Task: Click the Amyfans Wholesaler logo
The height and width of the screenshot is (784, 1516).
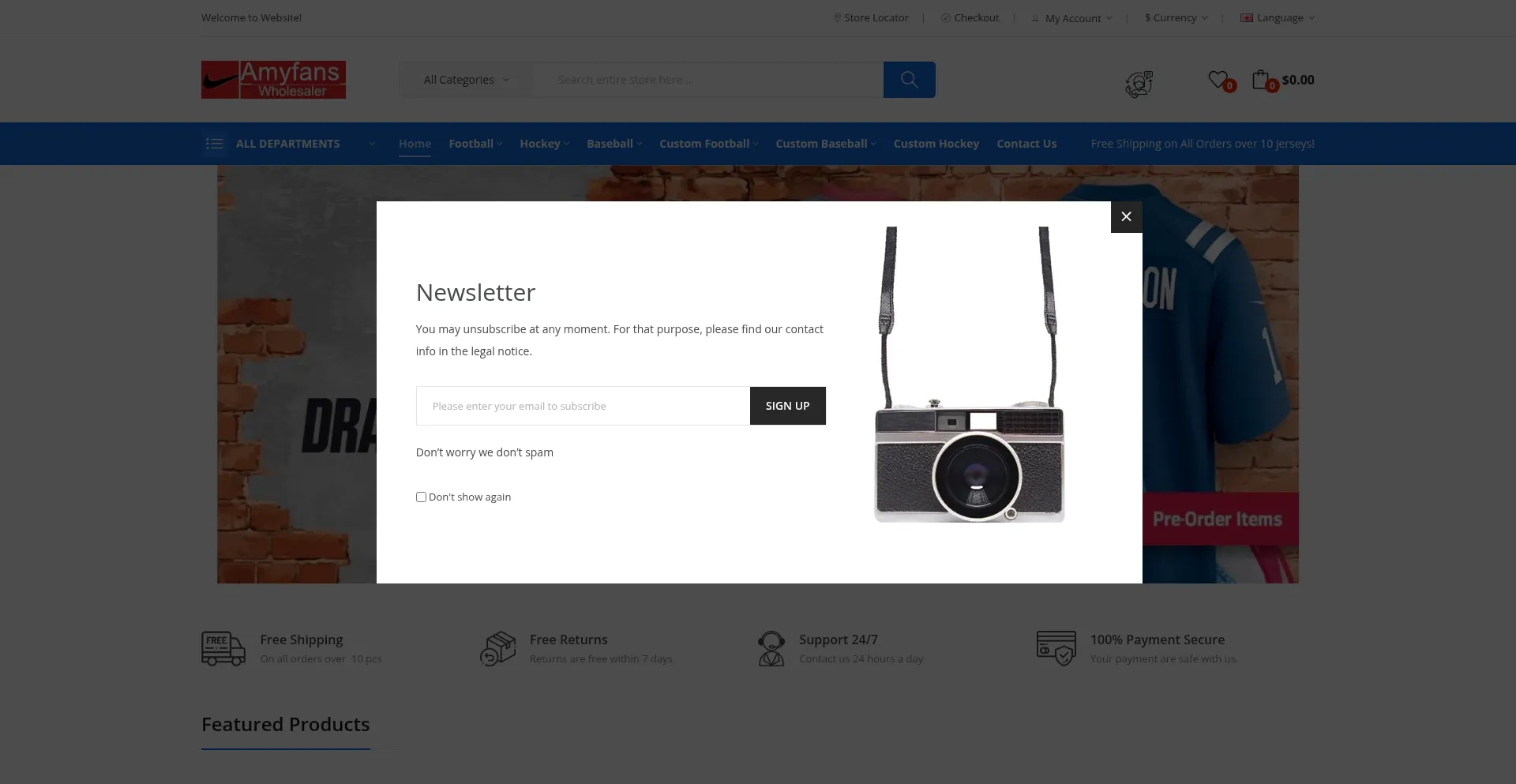Action: (273, 80)
